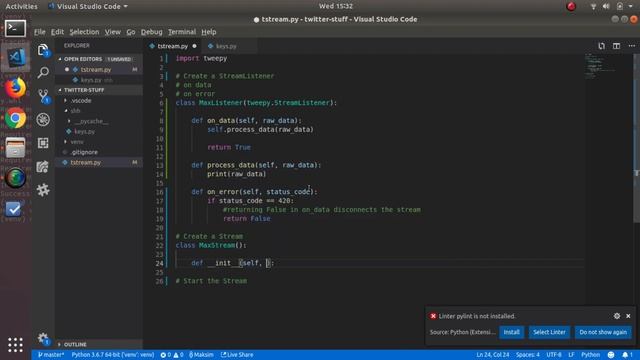Change the Python language mode
This screenshot has height=360, width=640.
tap(590, 355)
